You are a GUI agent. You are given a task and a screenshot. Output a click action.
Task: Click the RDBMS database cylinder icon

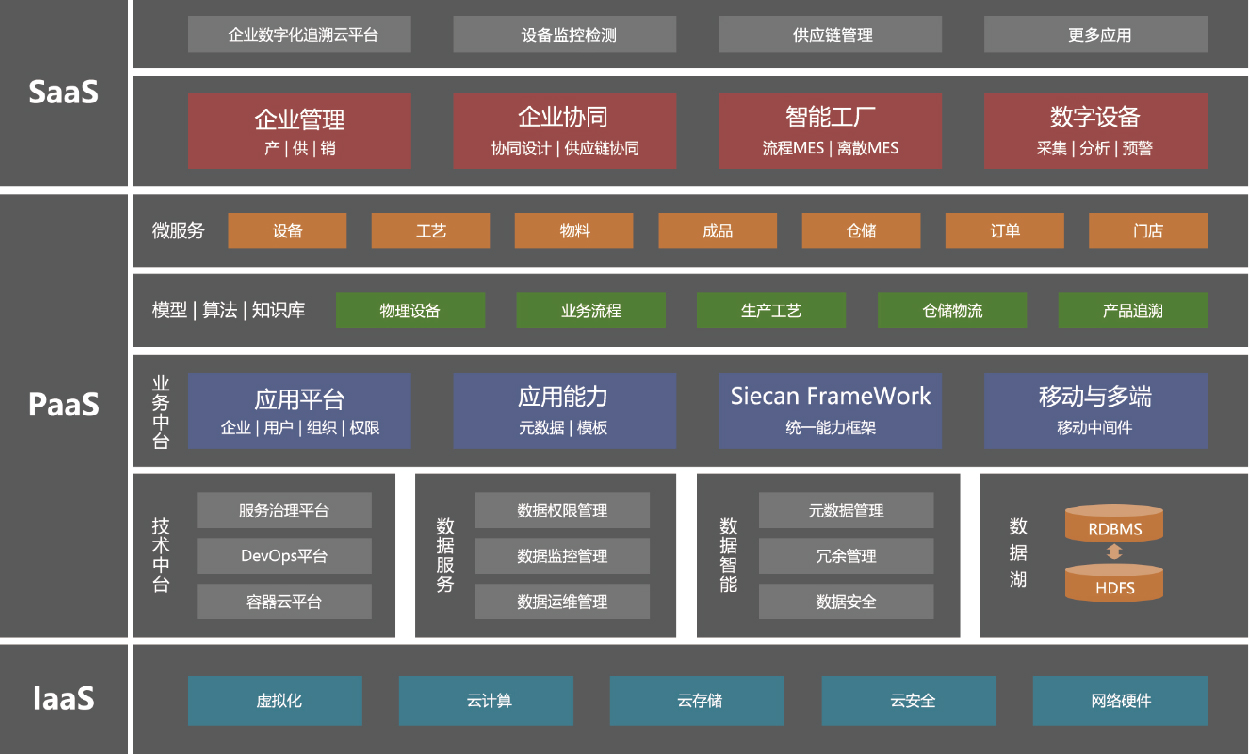1114,524
